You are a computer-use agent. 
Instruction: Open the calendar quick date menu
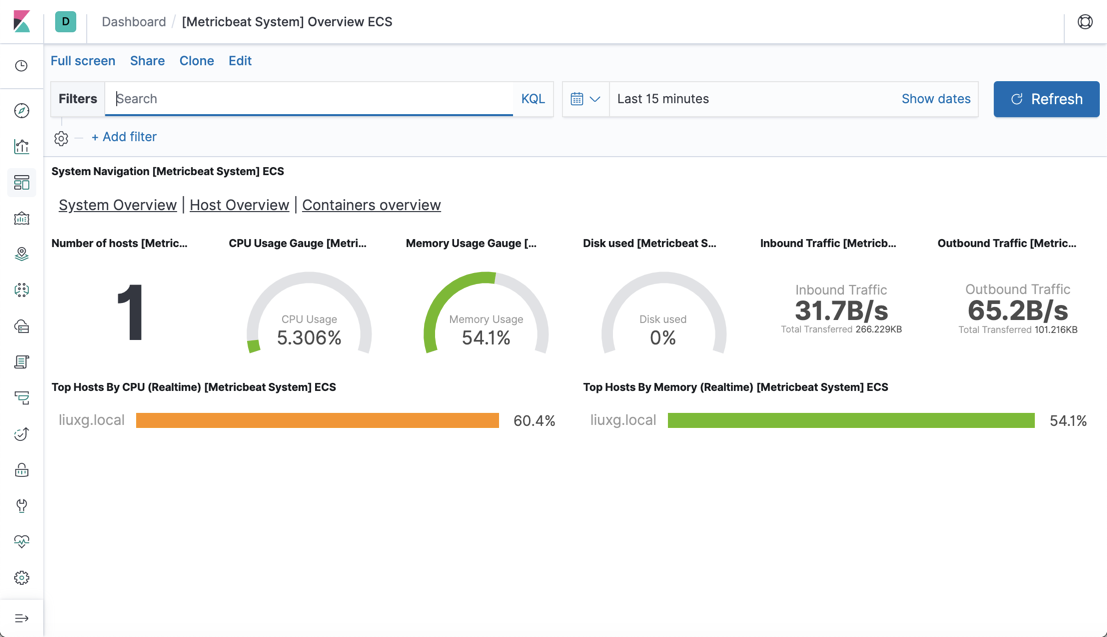pos(585,99)
